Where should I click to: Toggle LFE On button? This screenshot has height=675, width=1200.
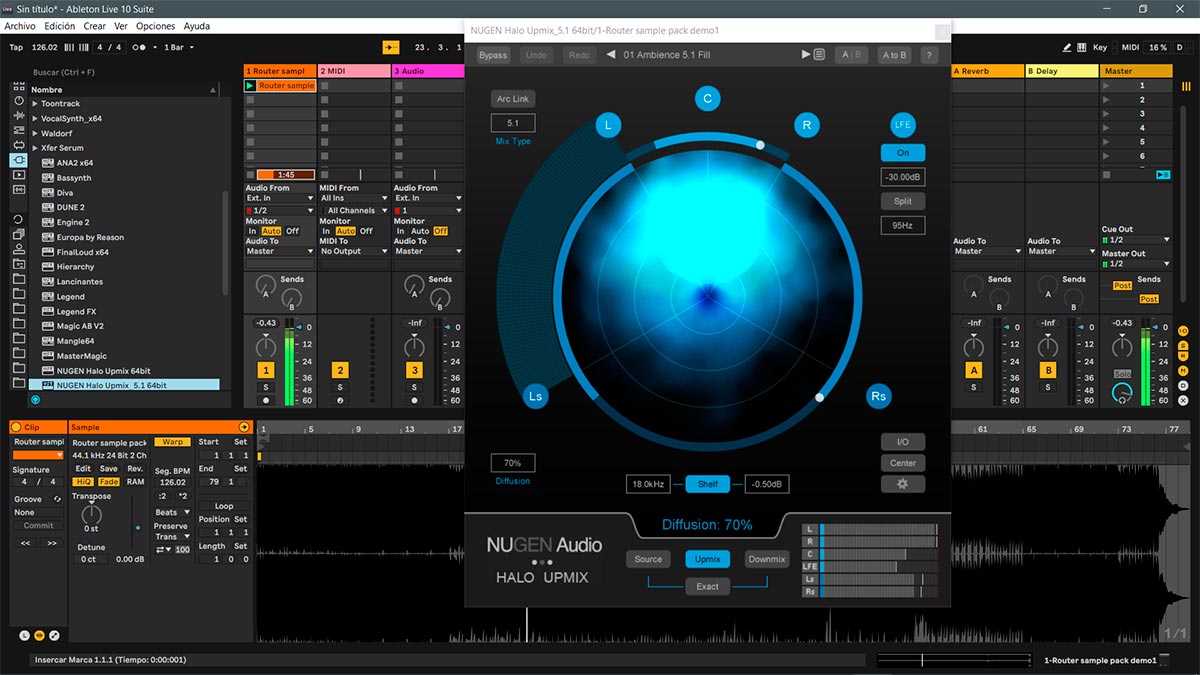(x=902, y=153)
